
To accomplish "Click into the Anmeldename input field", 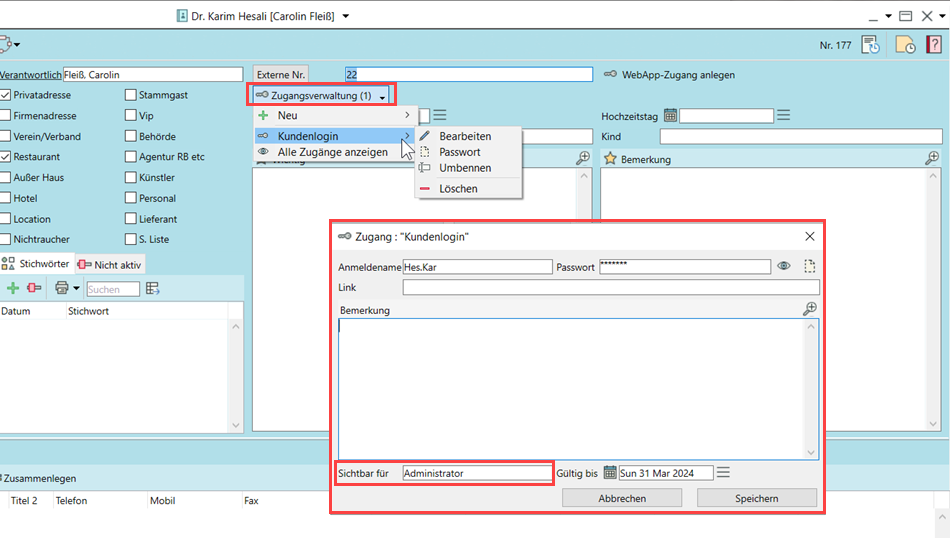I will pos(477,267).
